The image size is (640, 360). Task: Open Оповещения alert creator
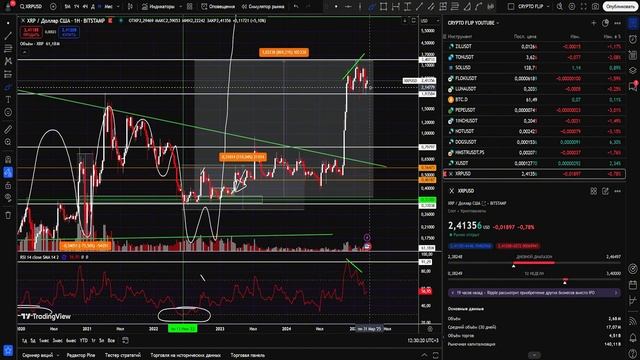[x=218, y=7]
